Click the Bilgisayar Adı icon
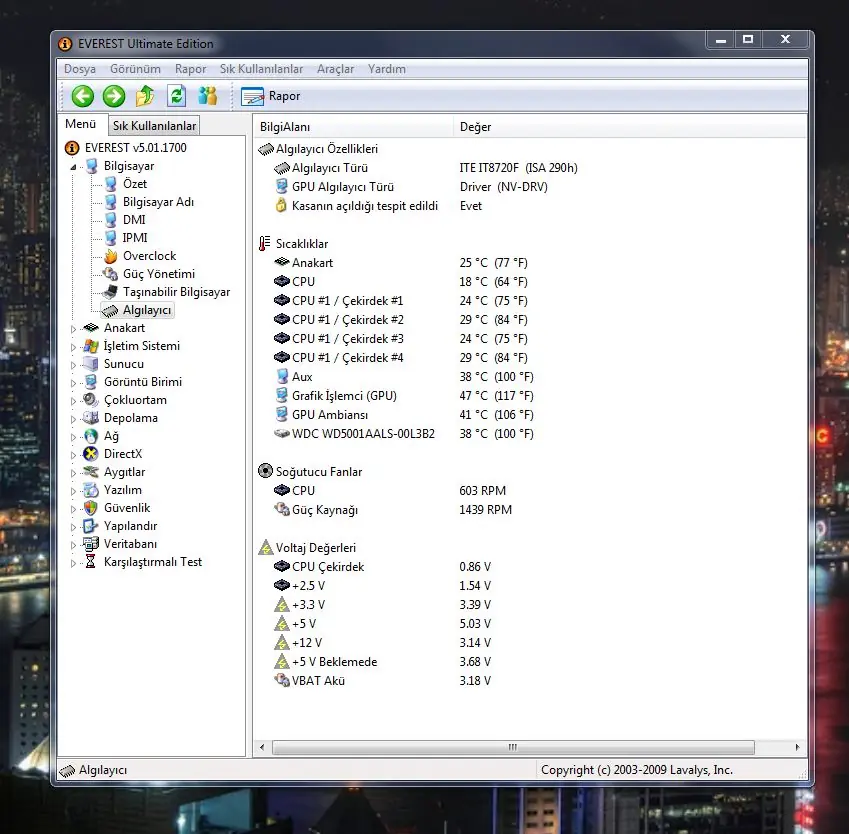 110,201
